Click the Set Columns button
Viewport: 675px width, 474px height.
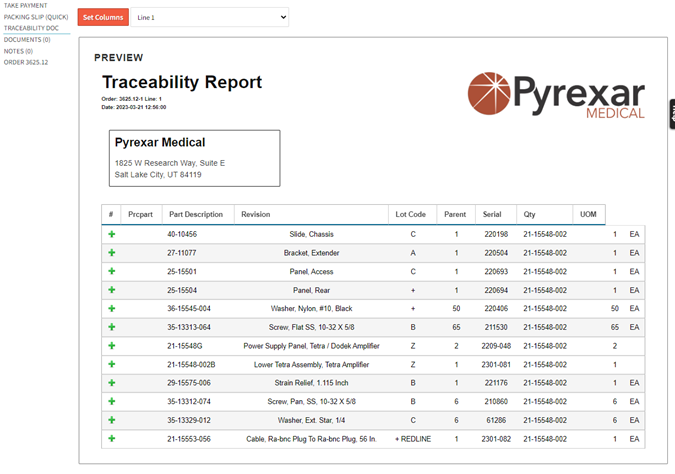(x=103, y=17)
